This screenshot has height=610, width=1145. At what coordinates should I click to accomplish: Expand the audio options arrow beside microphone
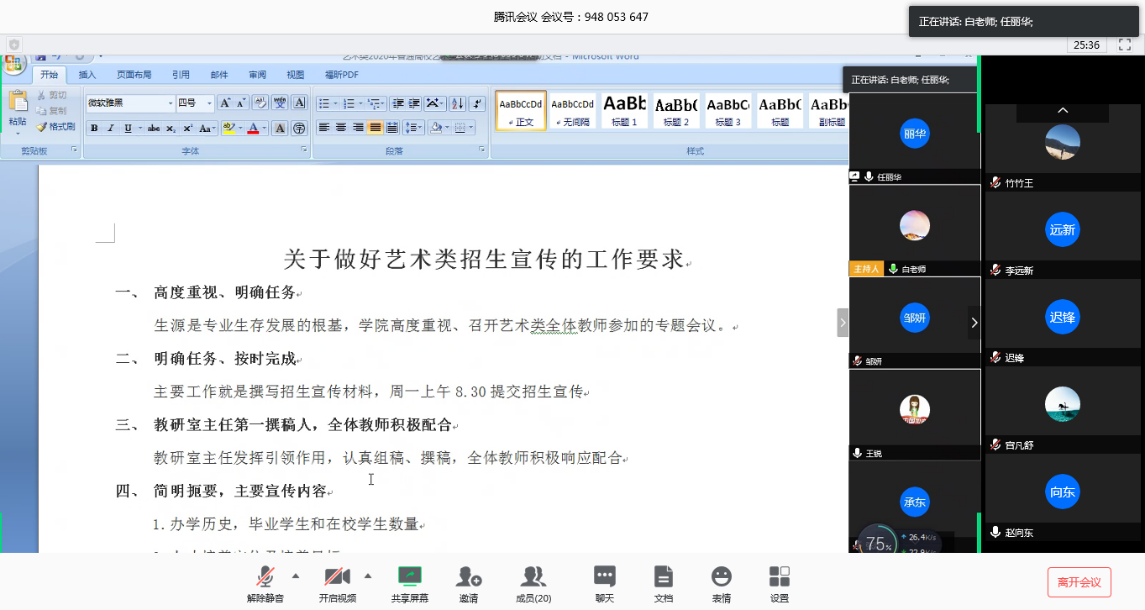point(295,576)
